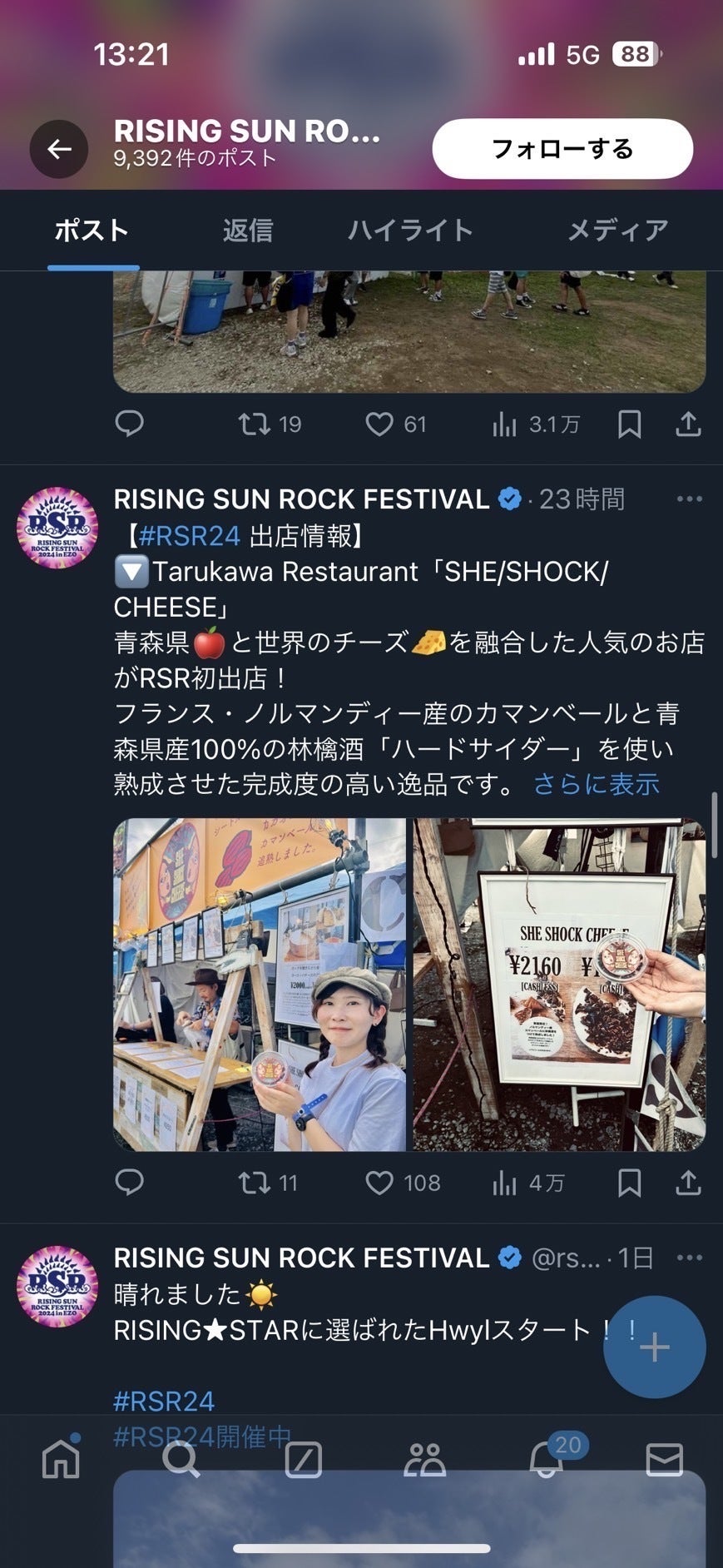Image resolution: width=723 pixels, height=1568 pixels.
Task: Like the post with 108 likes
Action: [x=403, y=1183]
